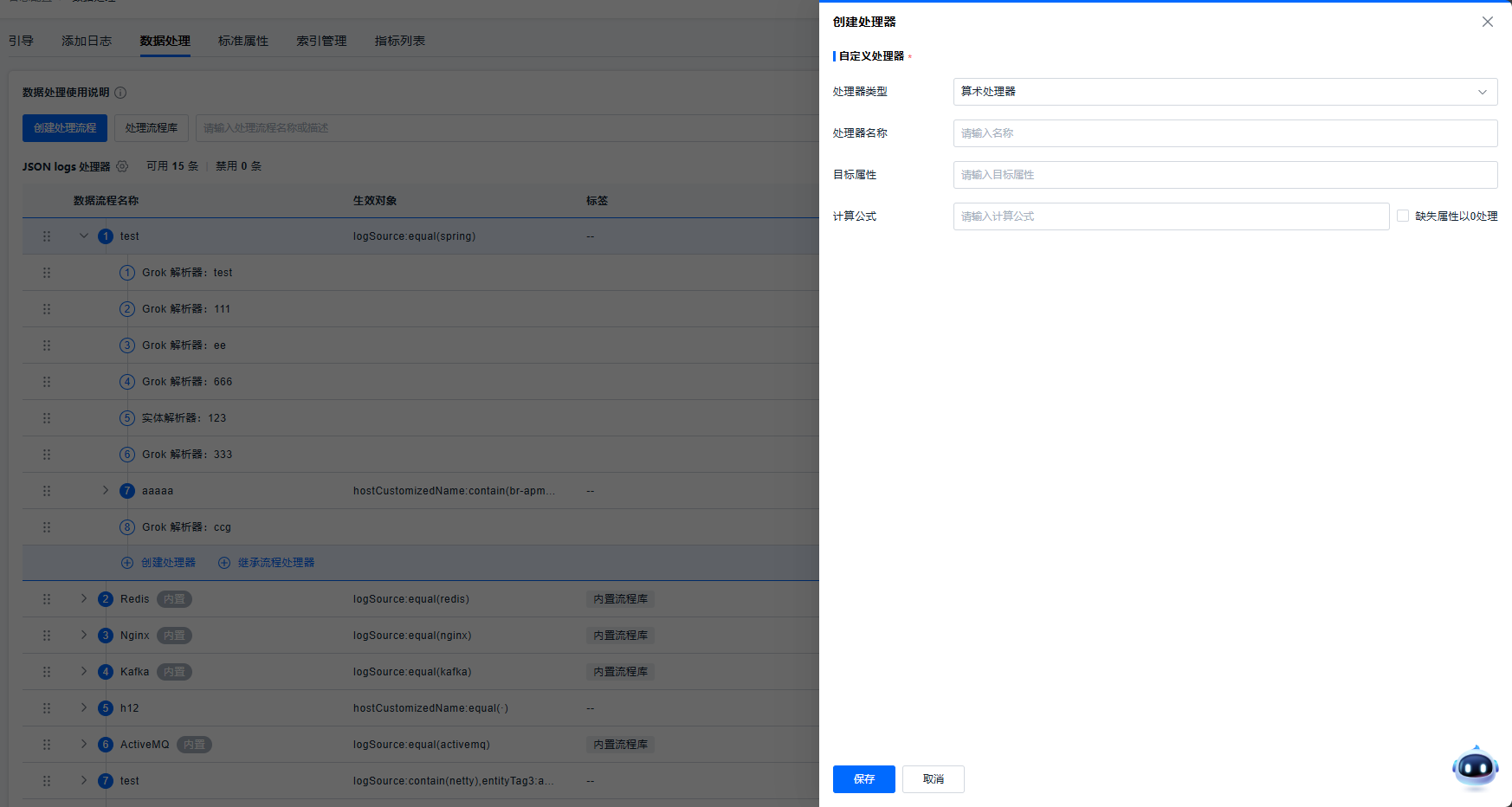This screenshot has width=1512, height=807.
Task: Click the 取消 button
Action: (933, 779)
